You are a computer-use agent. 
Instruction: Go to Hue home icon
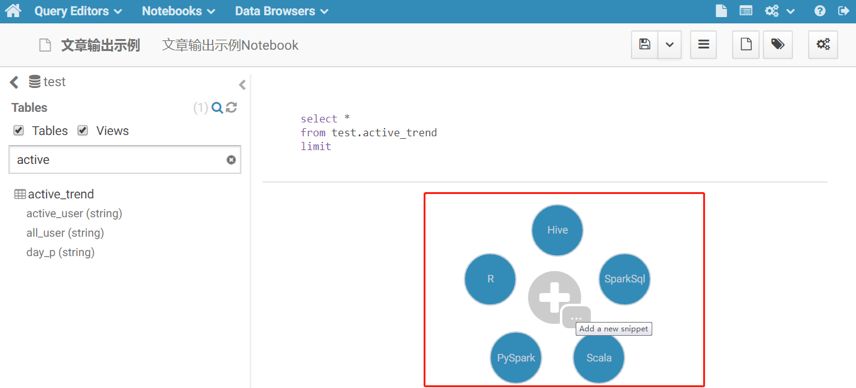coord(13,11)
